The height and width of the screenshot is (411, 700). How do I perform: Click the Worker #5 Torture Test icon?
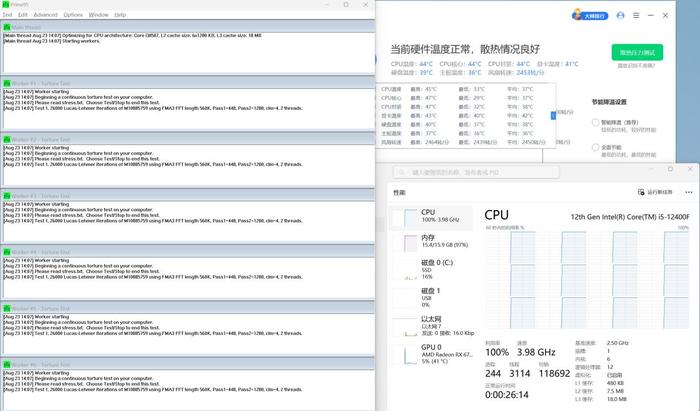click(x=7, y=308)
